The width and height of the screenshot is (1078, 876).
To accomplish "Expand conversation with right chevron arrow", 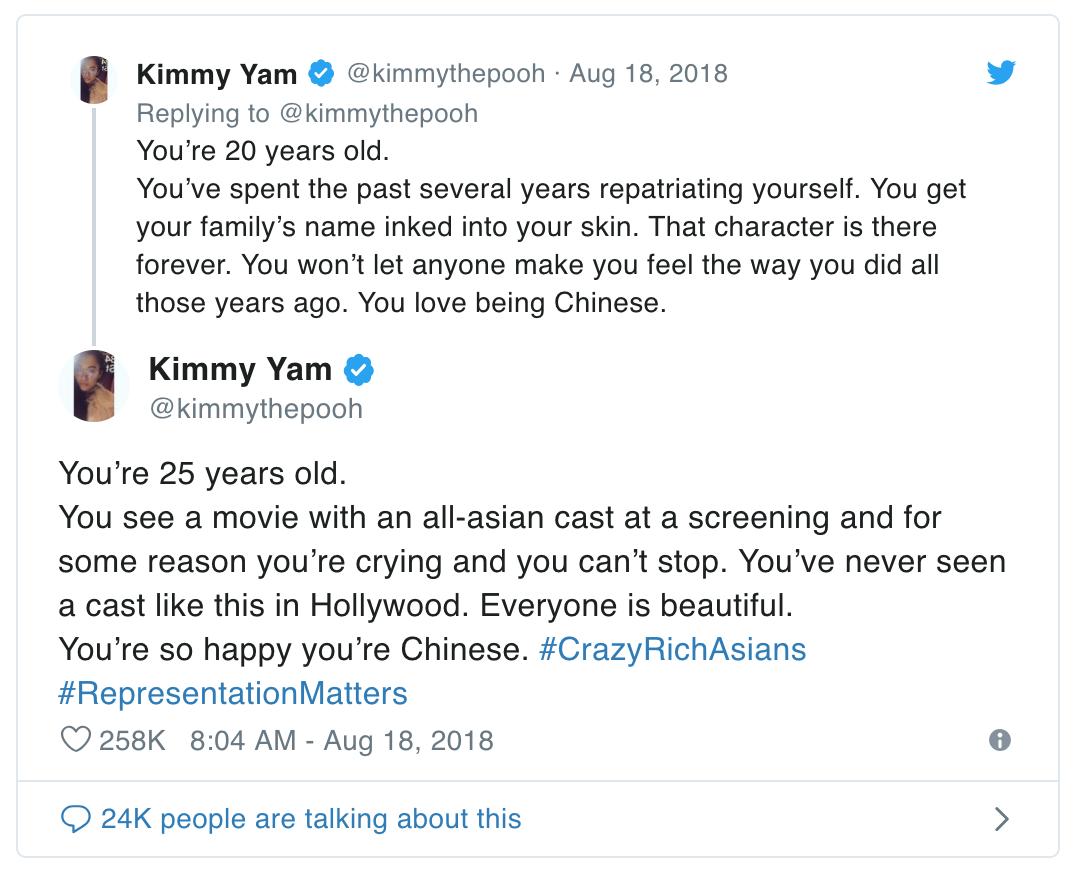I will pos(1000,820).
